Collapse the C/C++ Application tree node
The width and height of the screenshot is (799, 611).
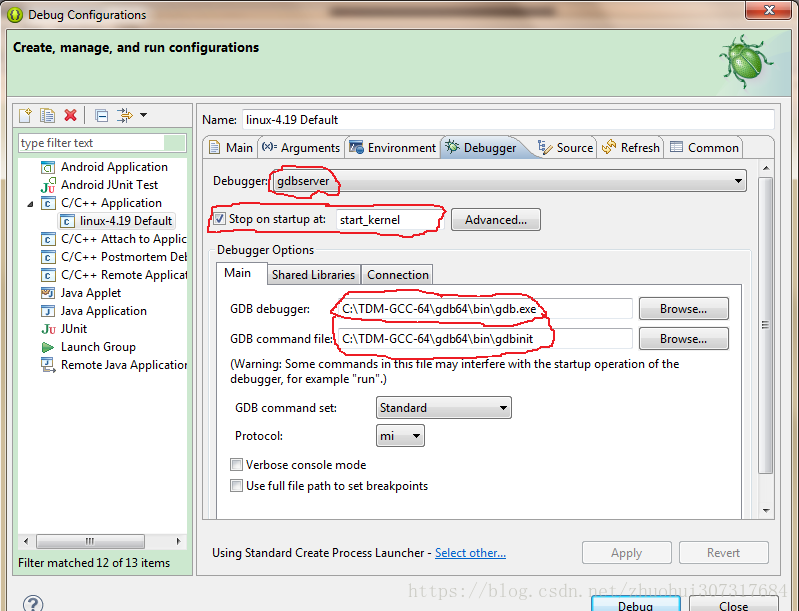click(30, 204)
